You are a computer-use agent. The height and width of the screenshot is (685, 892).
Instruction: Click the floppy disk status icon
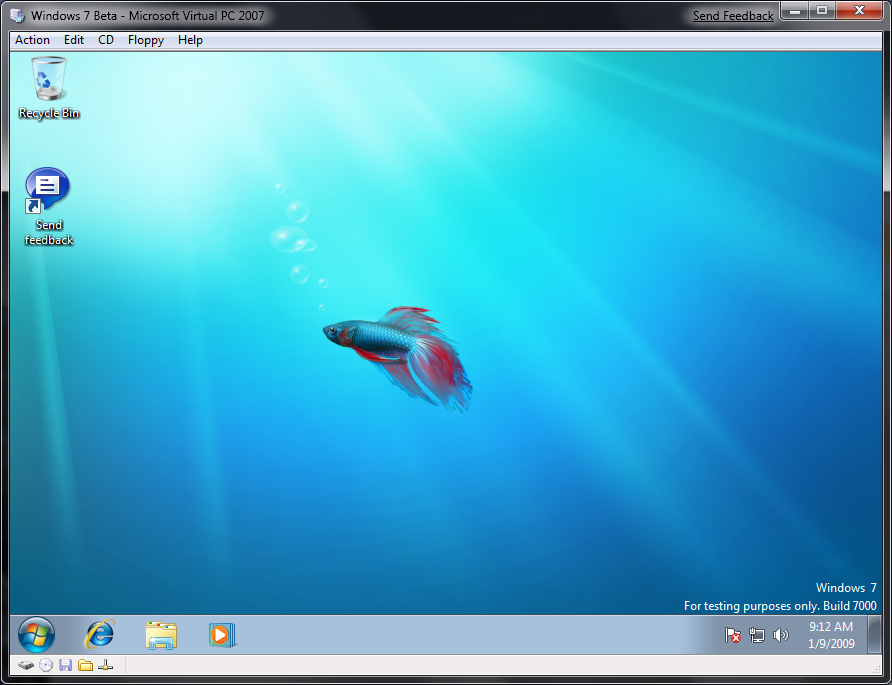pos(65,665)
